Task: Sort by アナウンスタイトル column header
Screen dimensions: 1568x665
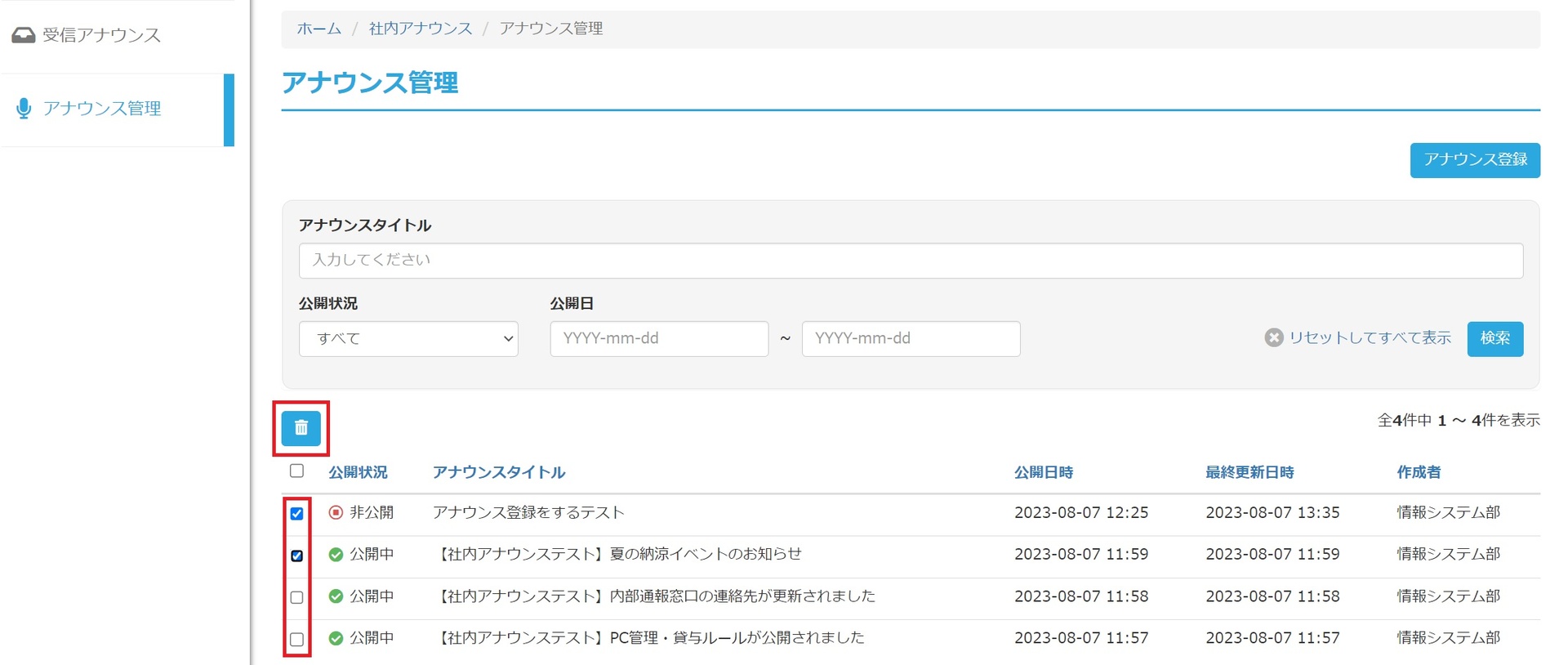Action: pos(498,472)
